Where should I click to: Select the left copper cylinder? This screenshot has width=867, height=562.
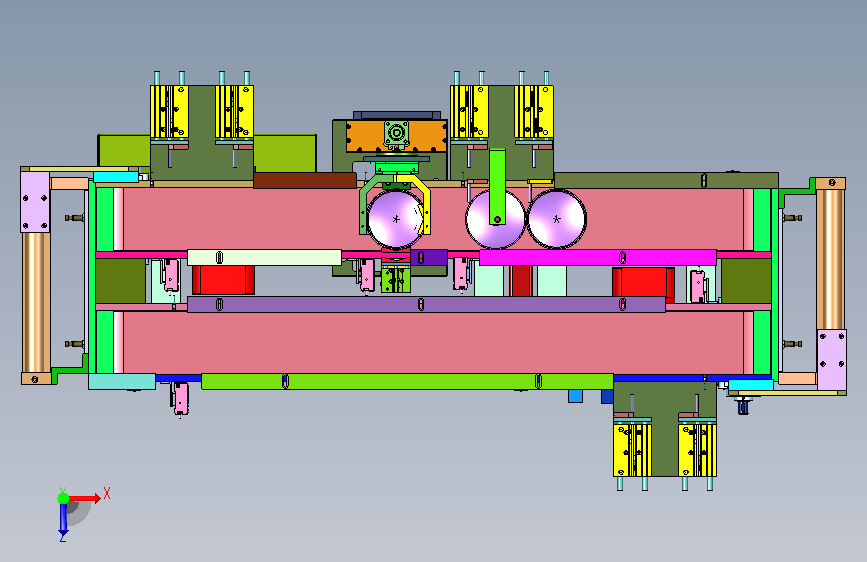point(36,303)
